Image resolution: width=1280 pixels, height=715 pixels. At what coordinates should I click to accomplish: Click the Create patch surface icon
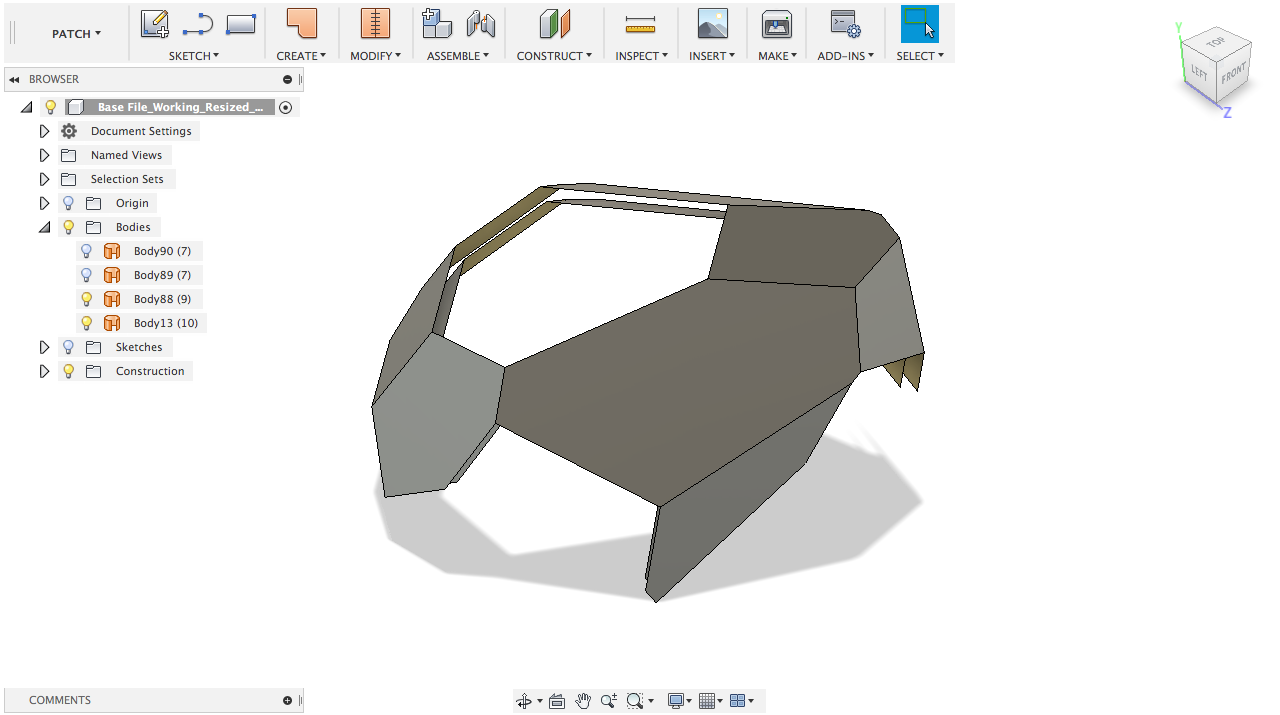coord(301,24)
